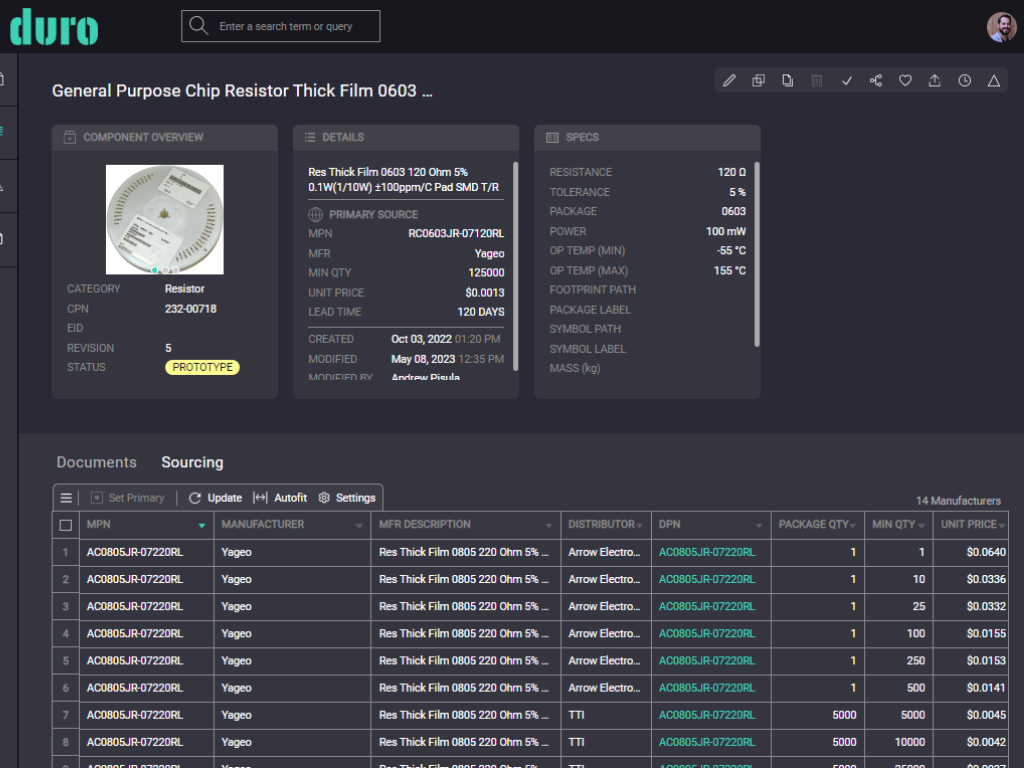Screen dimensions: 1024x768
Task: Click the checkmark approve icon
Action: tap(846, 80)
